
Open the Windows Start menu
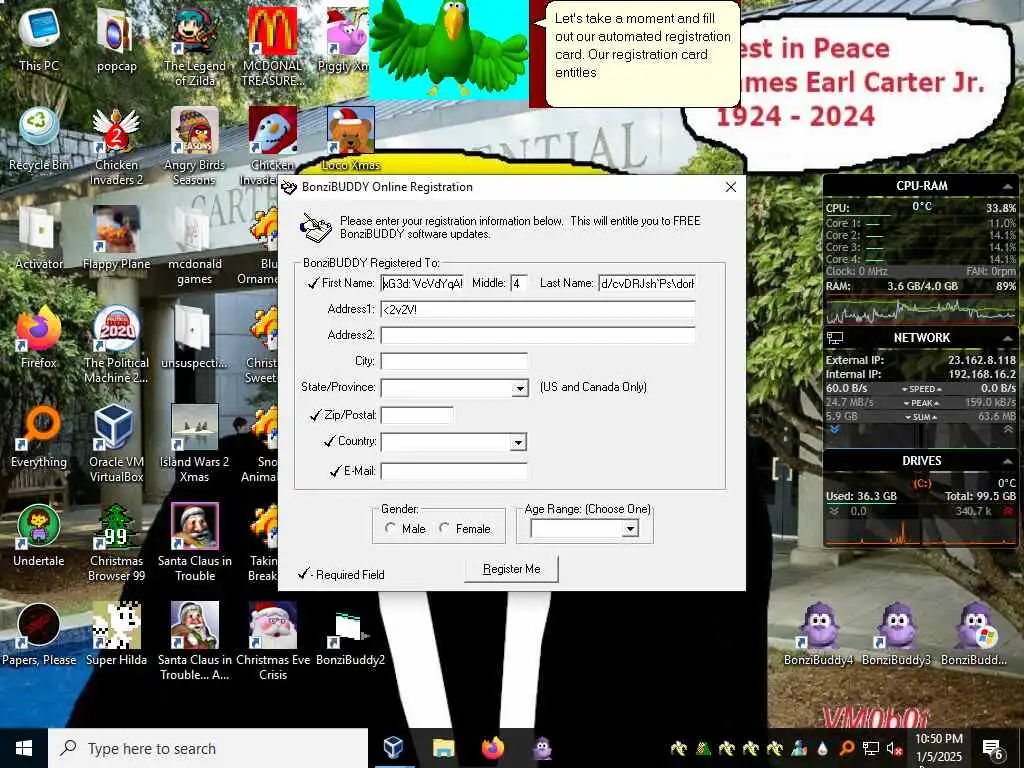24,748
